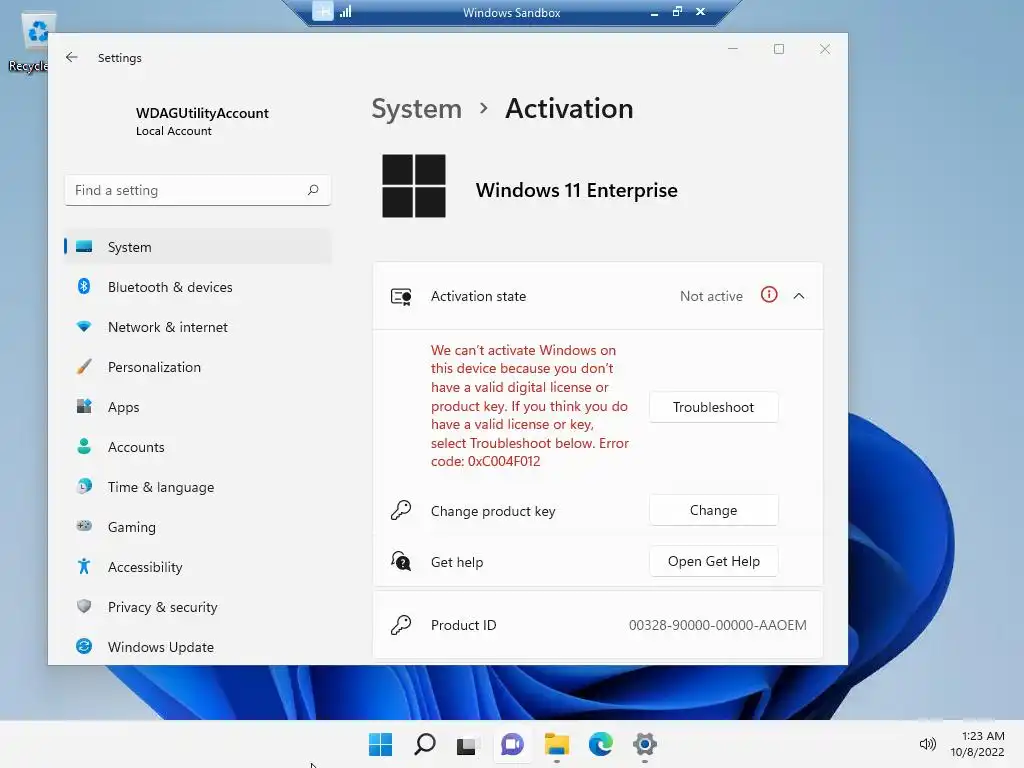The width and height of the screenshot is (1024, 768).
Task: Open Apps settings
Action: tap(198, 407)
